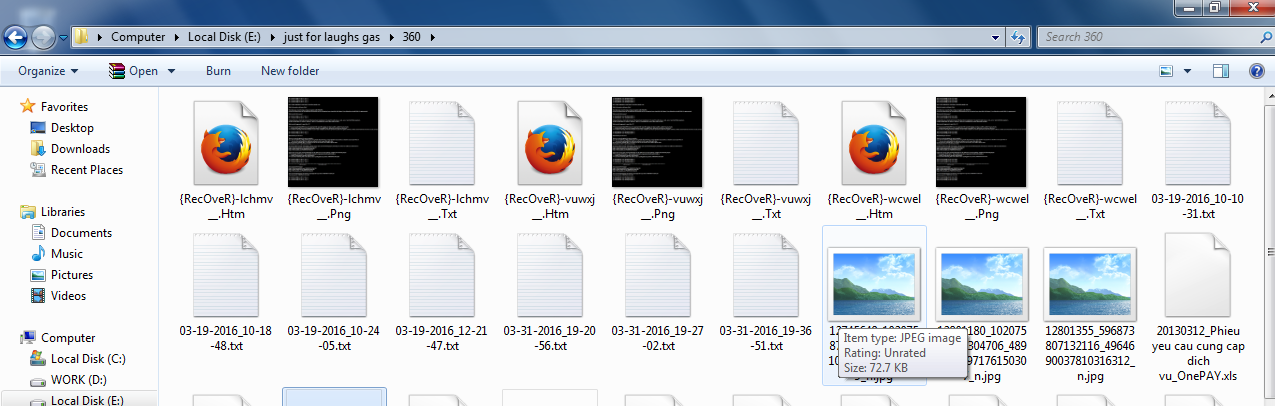1275x408 pixels.
Task: Open the Help icon
Action: click(x=1257, y=71)
